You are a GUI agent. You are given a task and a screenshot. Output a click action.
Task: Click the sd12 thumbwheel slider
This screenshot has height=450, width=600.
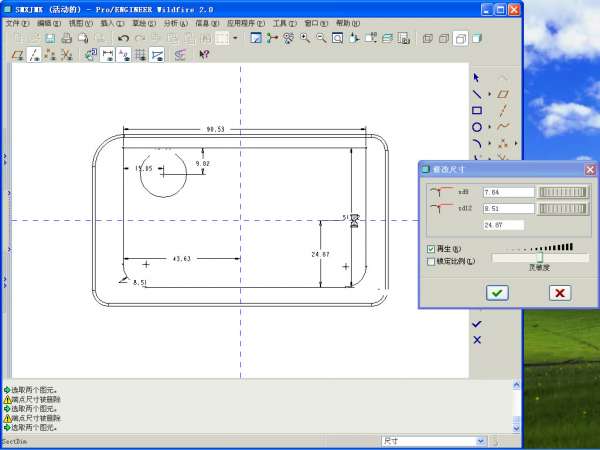(563, 209)
